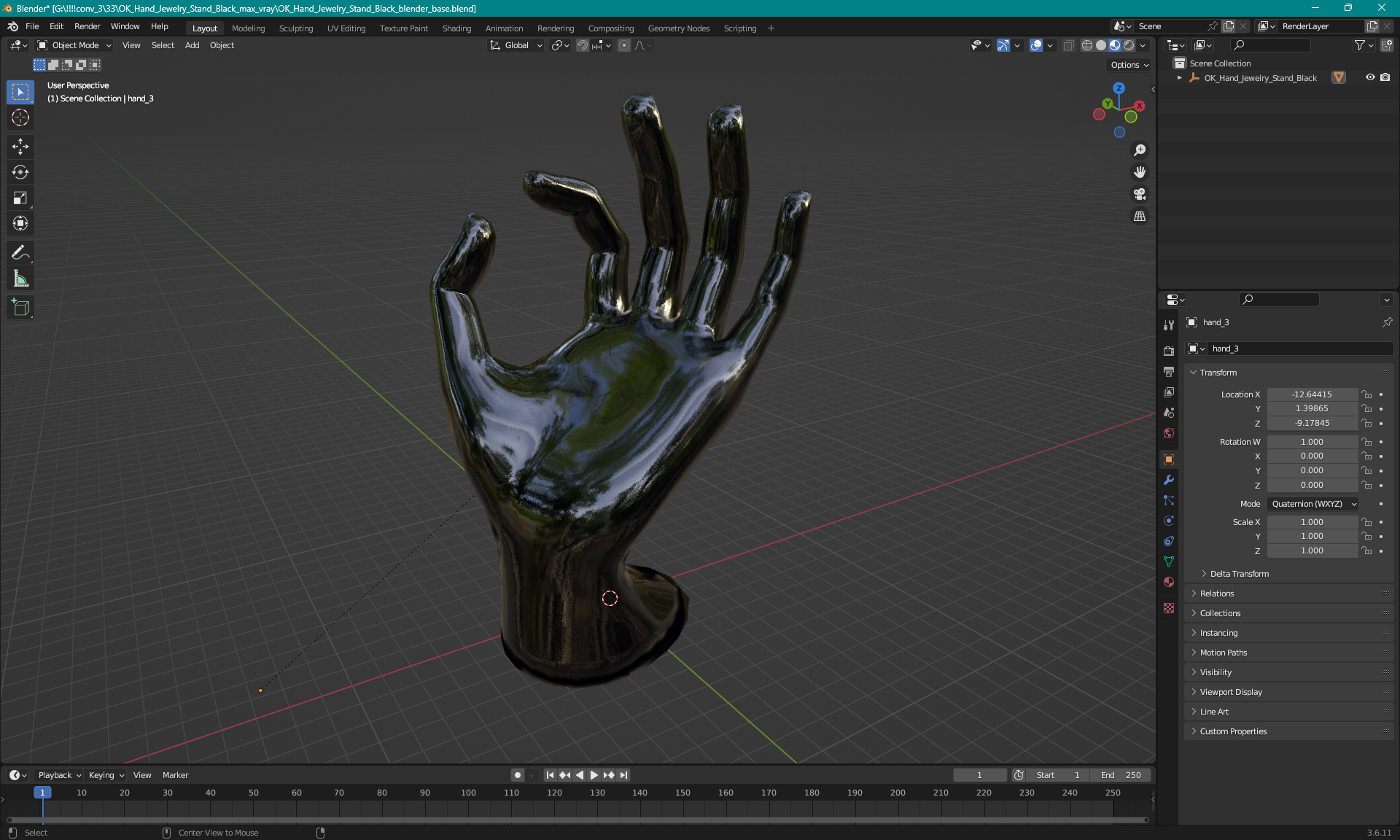The width and height of the screenshot is (1400, 840).
Task: Toggle viewport overlays
Action: coord(1036,45)
